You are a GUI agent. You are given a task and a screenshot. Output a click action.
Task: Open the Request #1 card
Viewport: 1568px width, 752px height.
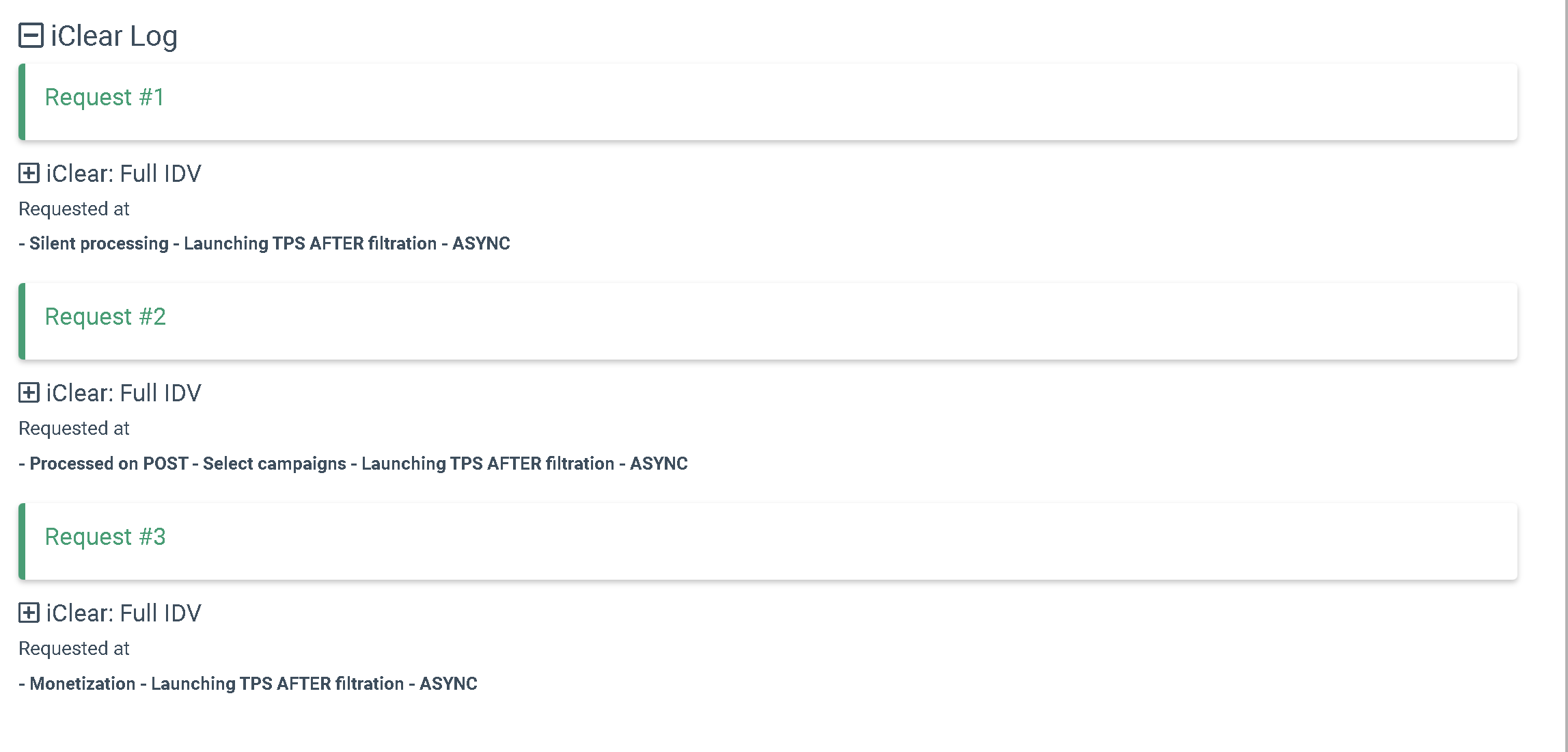click(x=769, y=101)
